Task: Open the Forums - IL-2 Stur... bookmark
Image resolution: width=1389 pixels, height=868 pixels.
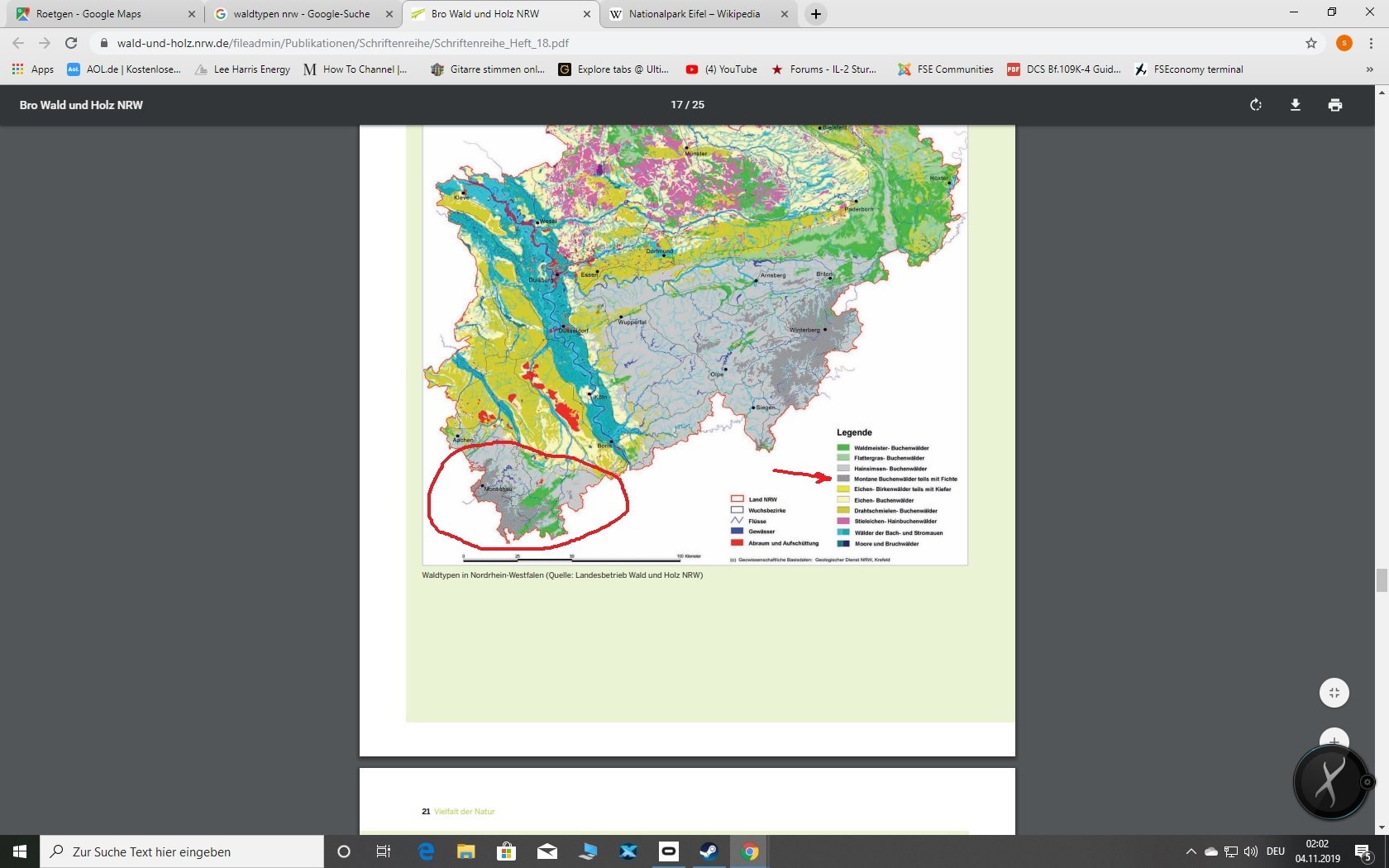Action: pos(823,69)
